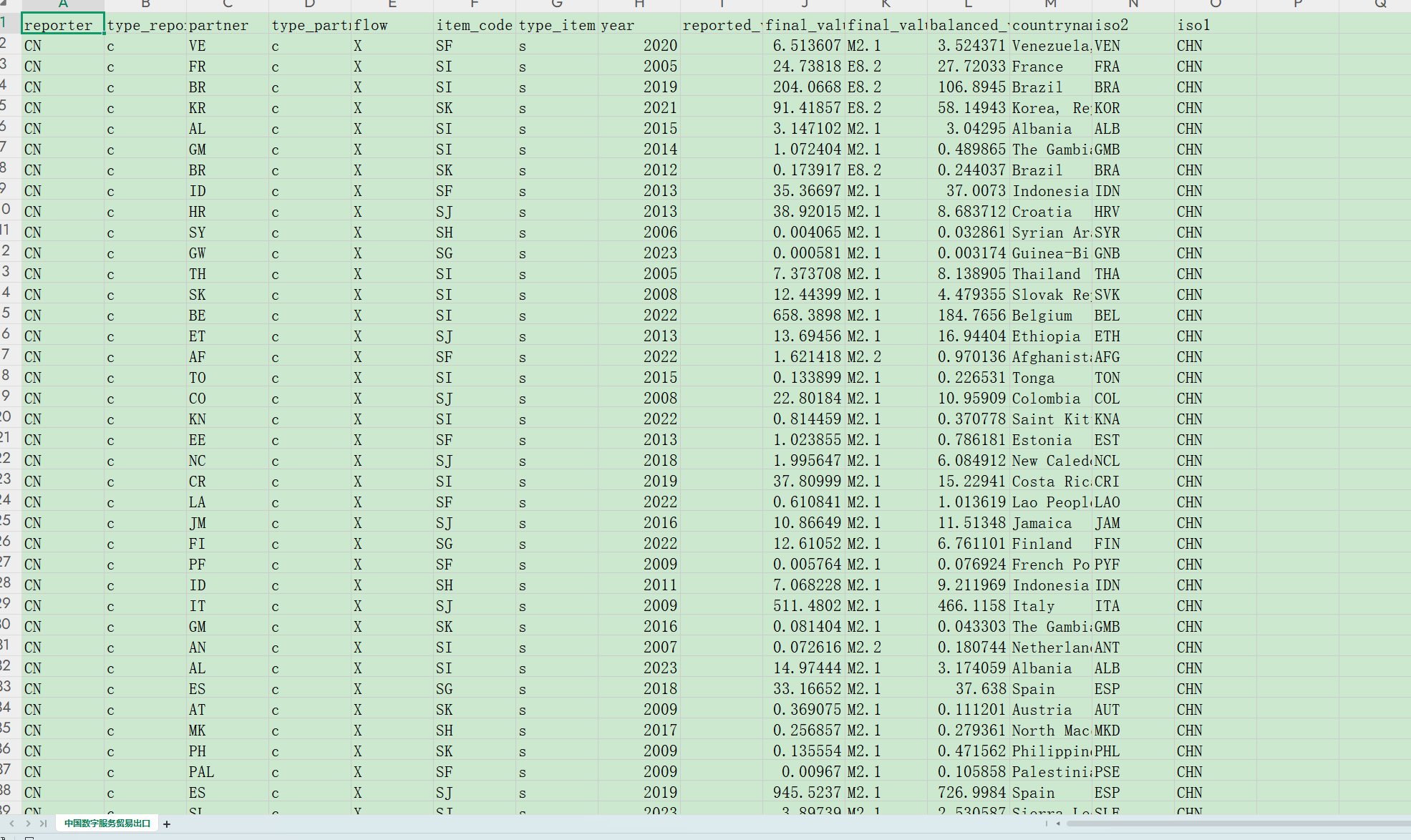Click the next sheet navigation arrow
Screen dimensions: 1411x840
point(28,824)
